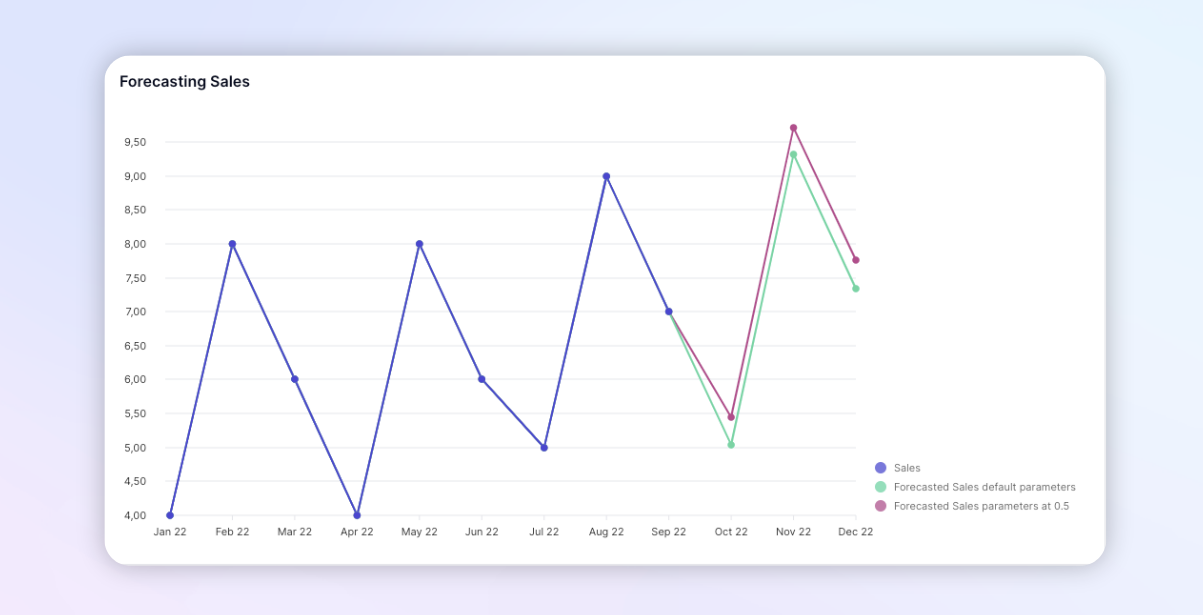Viewport: 1203px width, 615px height.
Task: Click the Sales data point for Apr 22
Action: pos(357,515)
